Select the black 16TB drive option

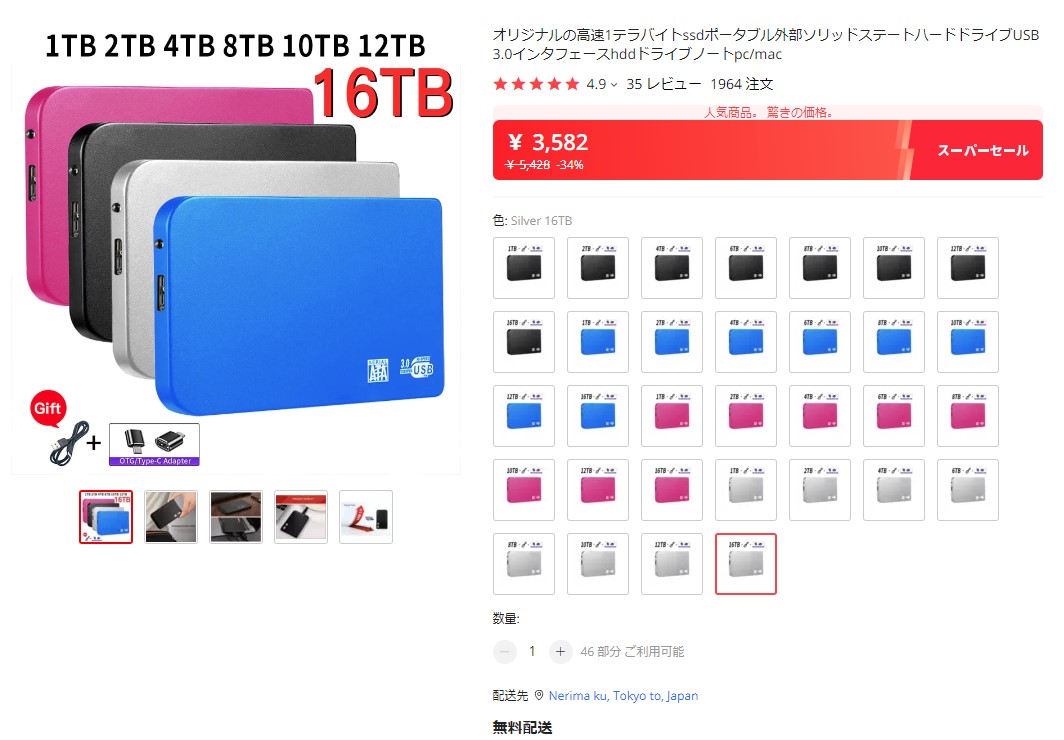tap(524, 342)
